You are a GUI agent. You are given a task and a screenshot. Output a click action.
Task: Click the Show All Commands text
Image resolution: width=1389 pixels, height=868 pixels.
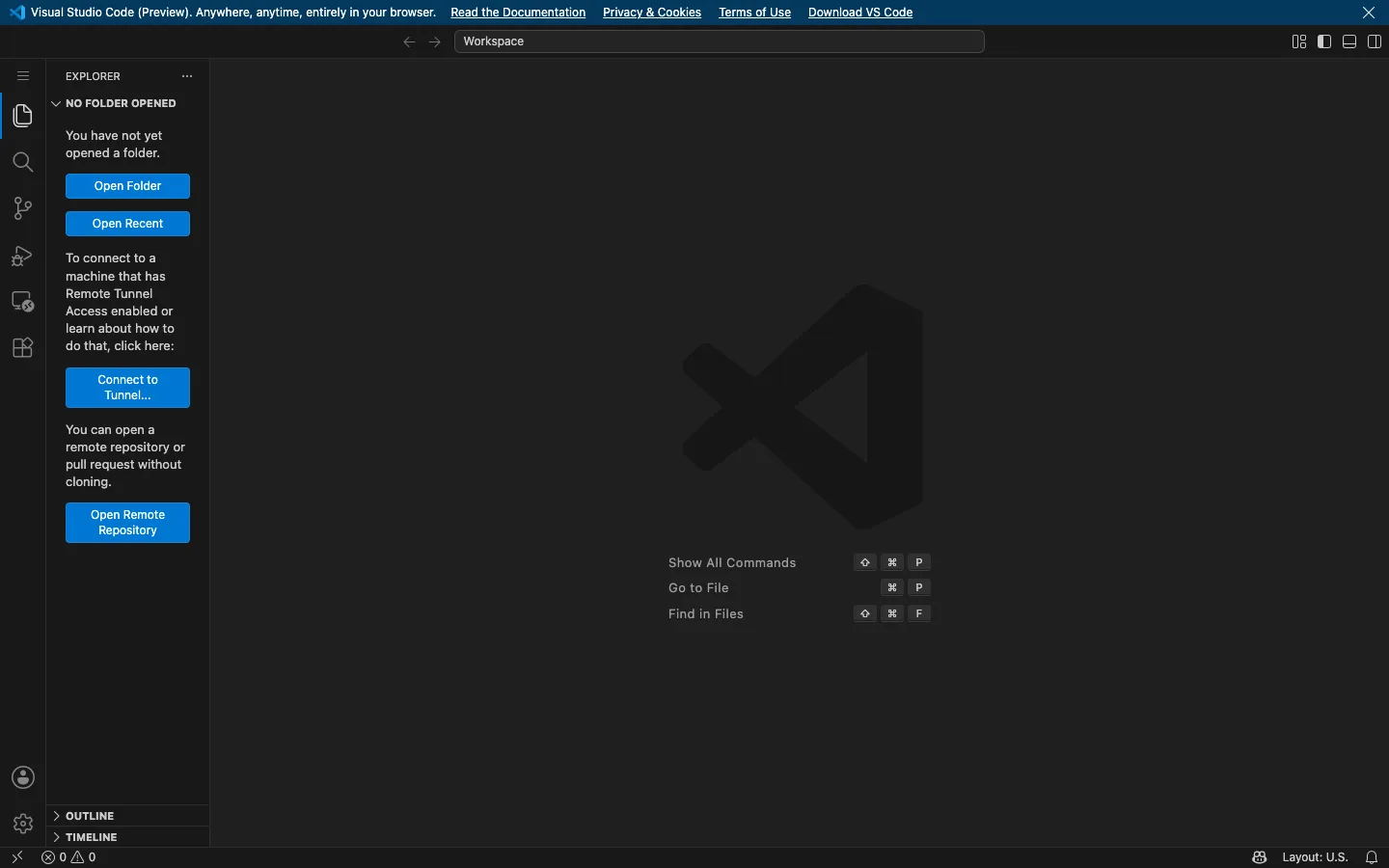click(732, 563)
